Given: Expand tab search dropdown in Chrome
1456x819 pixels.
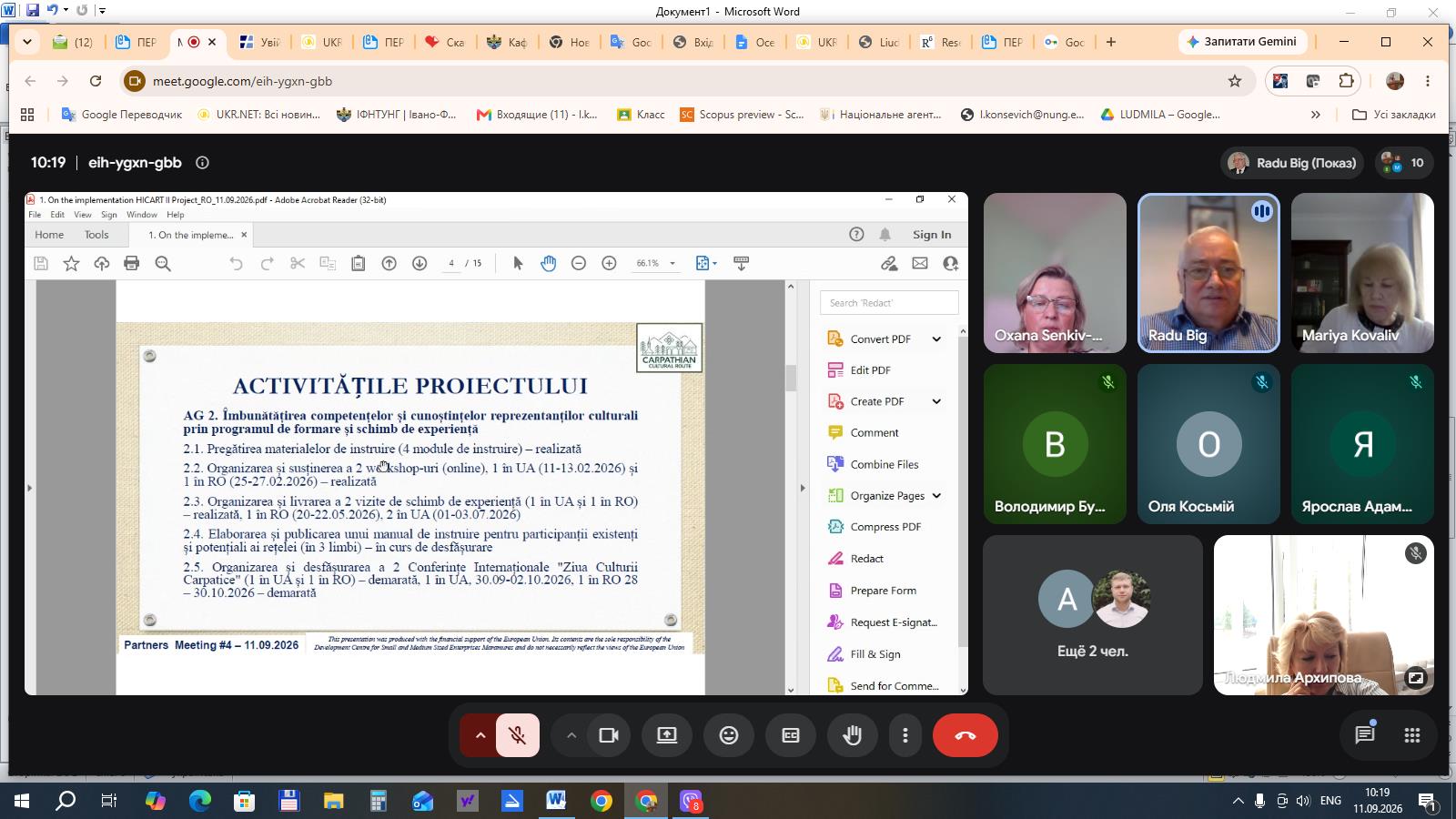Looking at the screenshot, I should (x=27, y=42).
